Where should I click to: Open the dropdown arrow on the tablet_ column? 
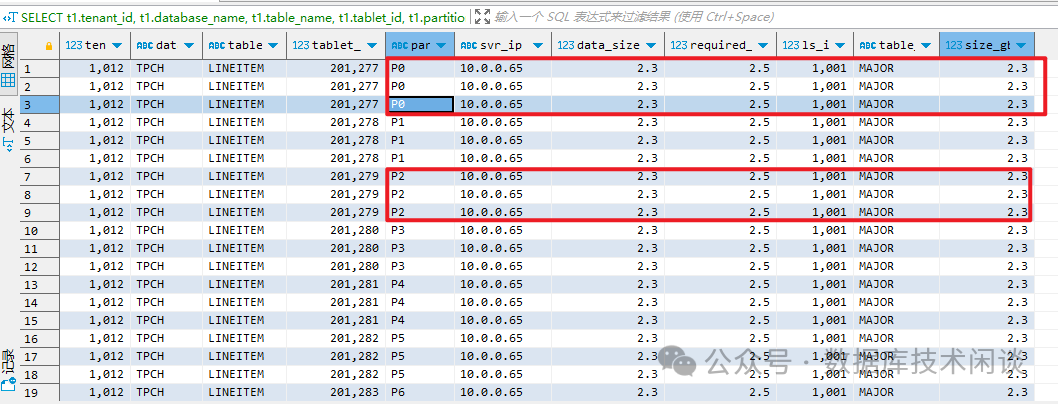372,46
